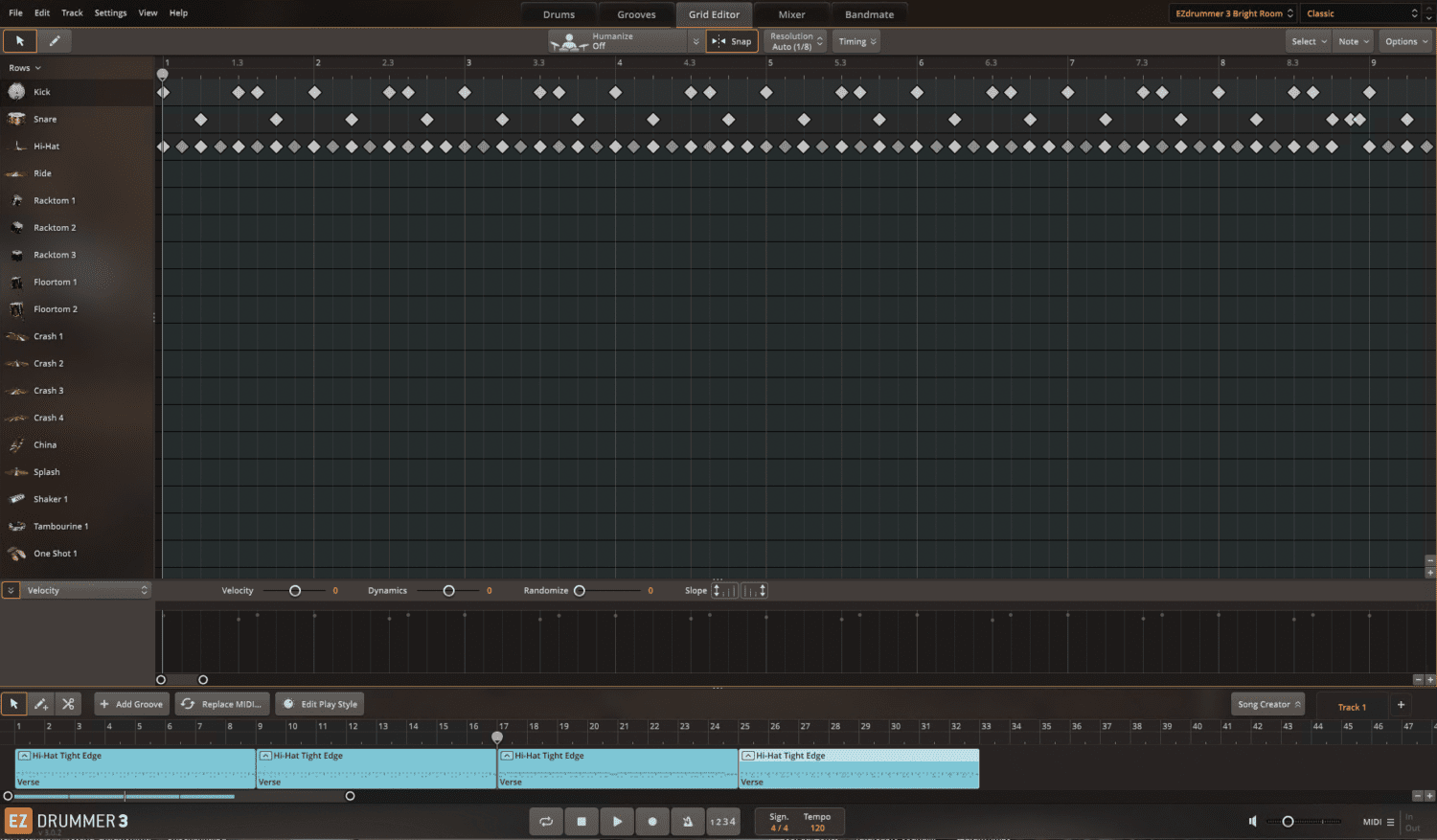This screenshot has width=1437, height=840.
Task: Click the Add Groove button
Action: click(131, 704)
